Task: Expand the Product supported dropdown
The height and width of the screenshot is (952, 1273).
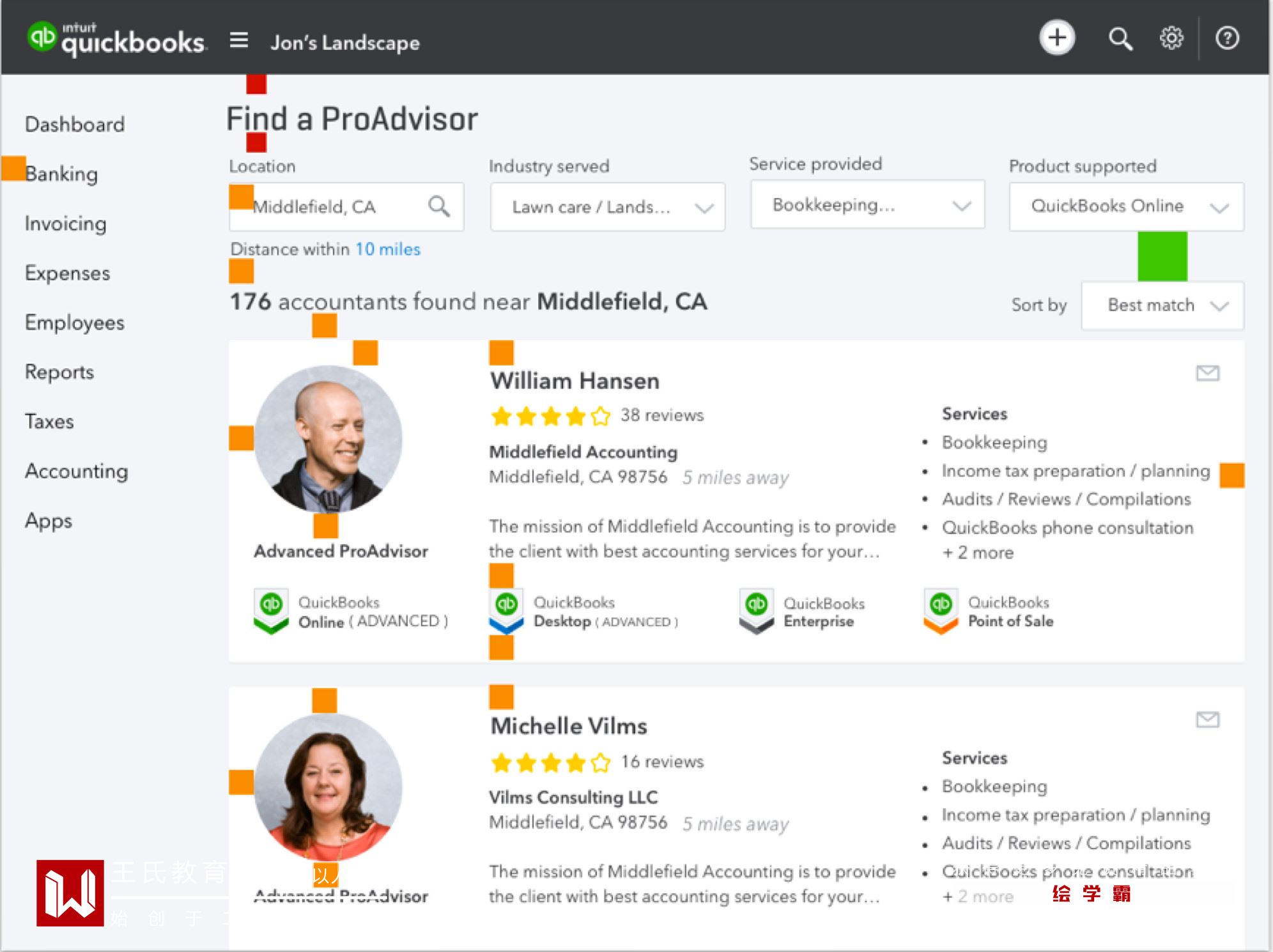Action: click(x=1126, y=207)
